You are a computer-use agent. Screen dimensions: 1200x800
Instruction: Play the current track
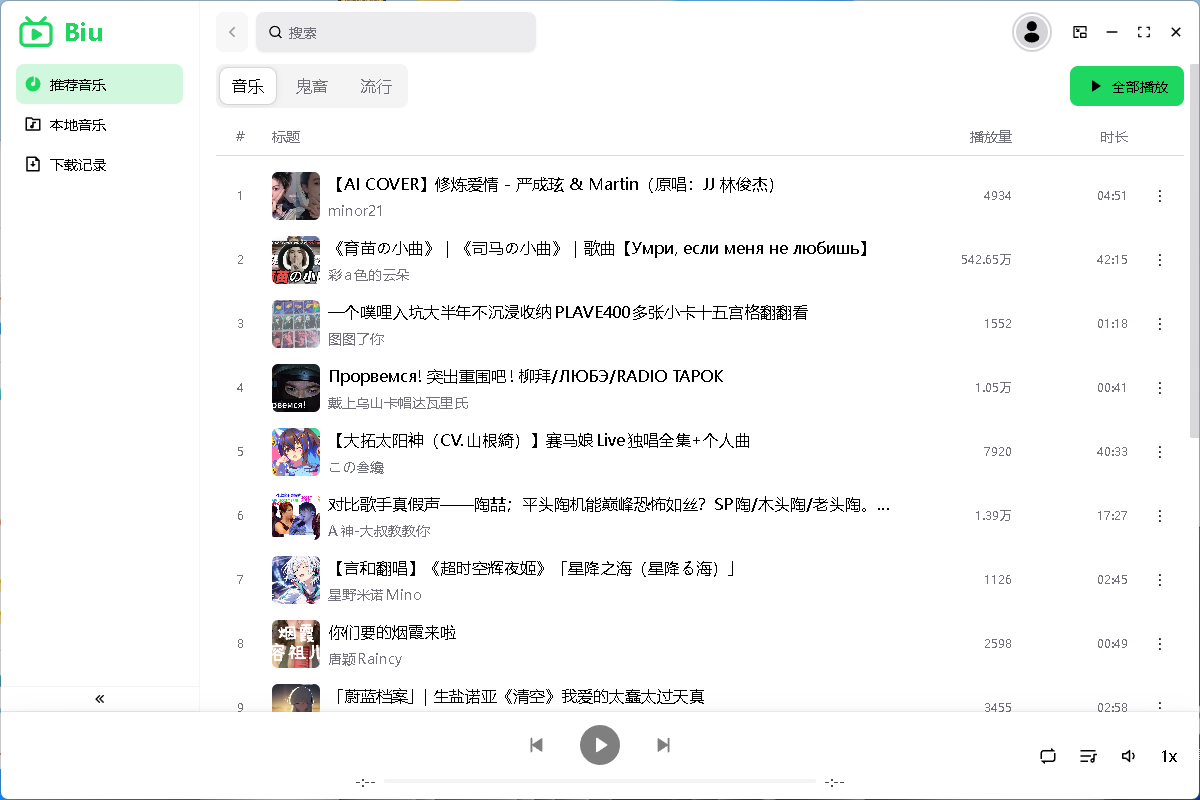tap(600, 744)
